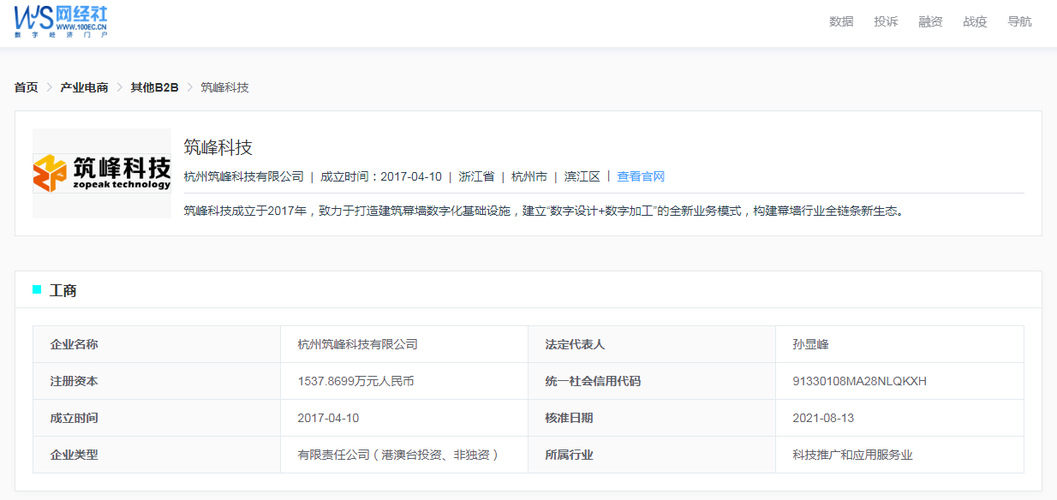The height and width of the screenshot is (500, 1057).
Task: Open 其他B2B breadcrumb link
Action: click(x=154, y=88)
